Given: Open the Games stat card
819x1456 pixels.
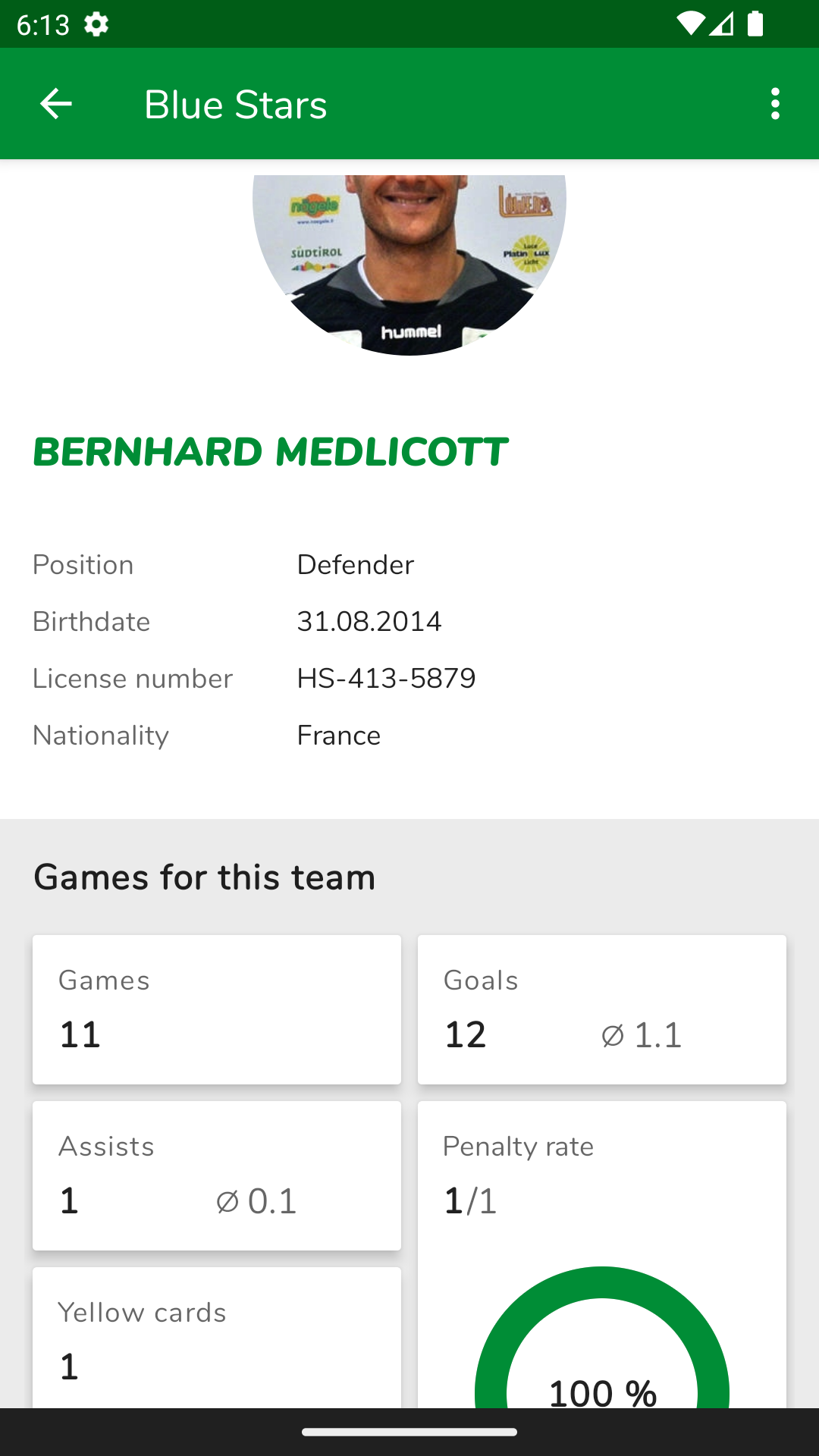Looking at the screenshot, I should (217, 1009).
